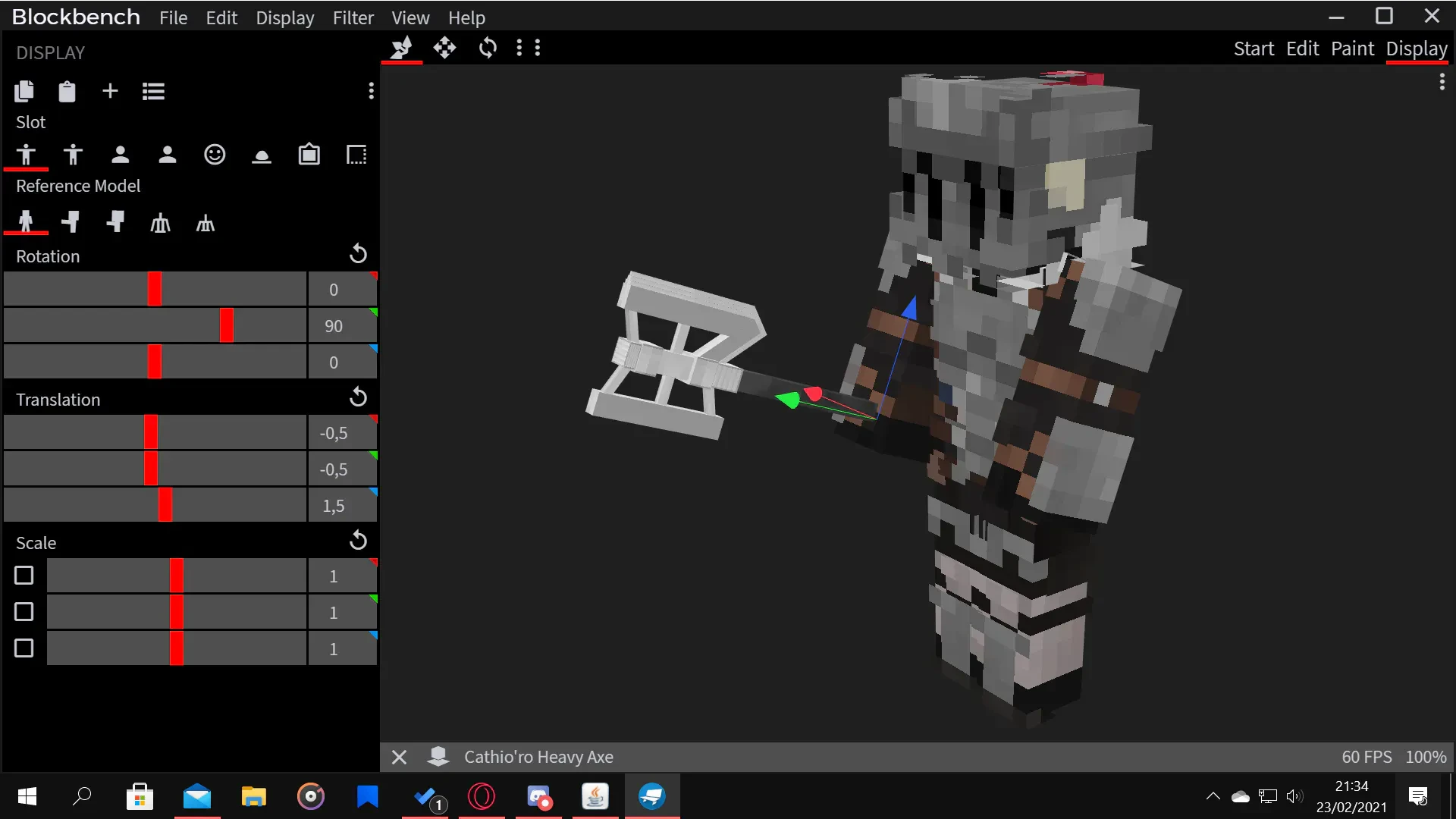Expand the toolbar drag-handle options
The width and height of the screenshot is (1456, 819).
529,48
